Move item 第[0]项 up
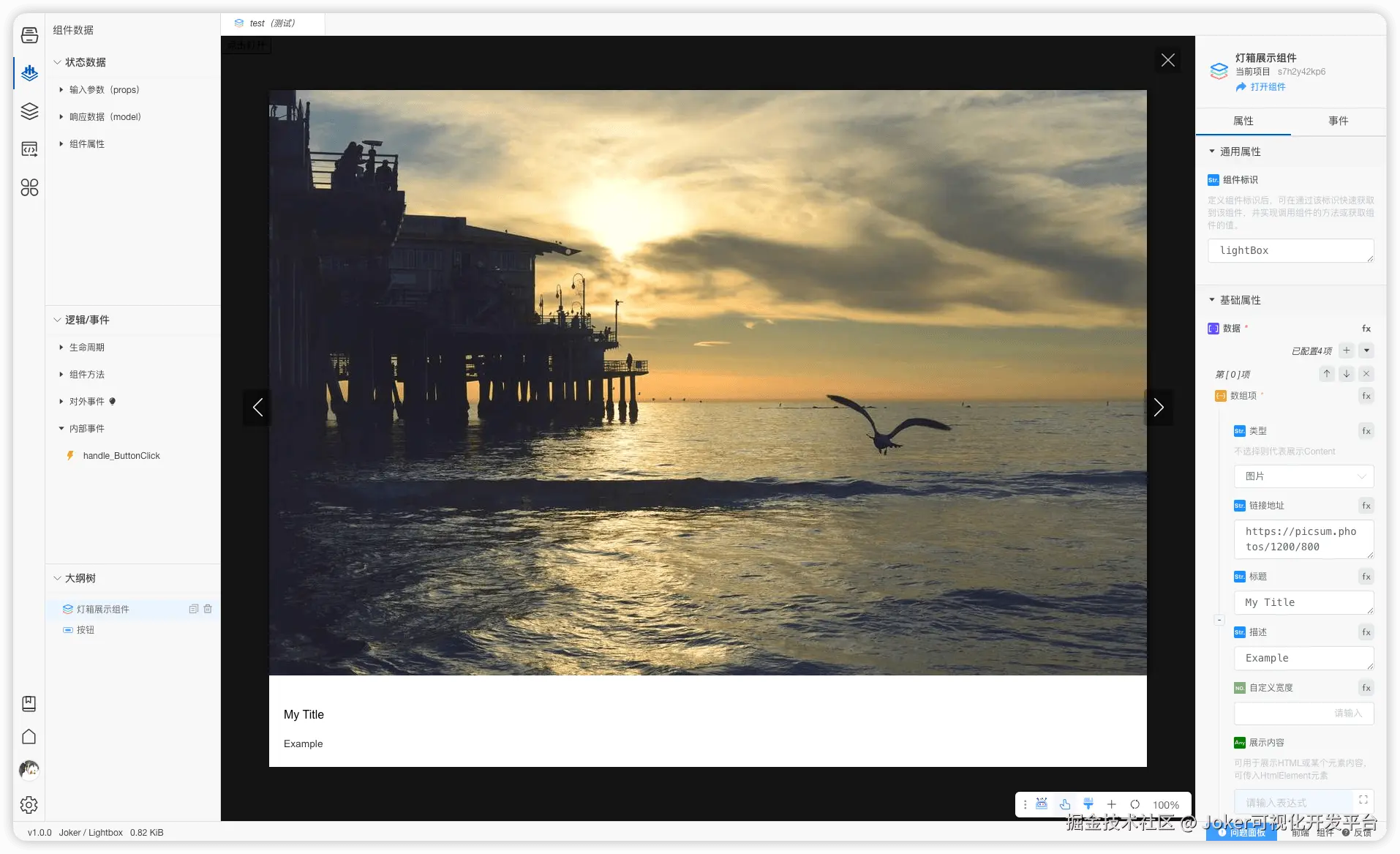1400x854 pixels. pos(1327,374)
